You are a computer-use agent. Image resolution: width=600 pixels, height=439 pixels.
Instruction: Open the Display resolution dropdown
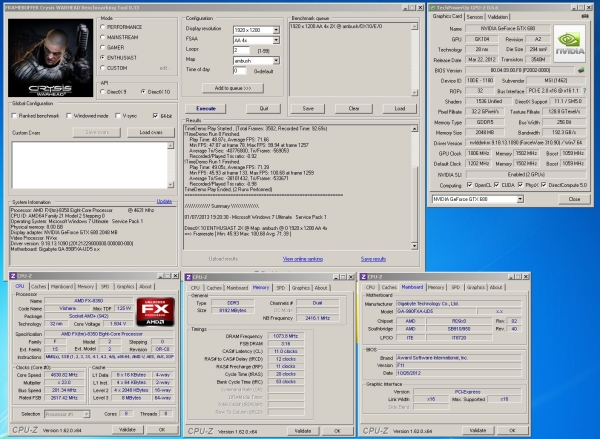coord(276,30)
